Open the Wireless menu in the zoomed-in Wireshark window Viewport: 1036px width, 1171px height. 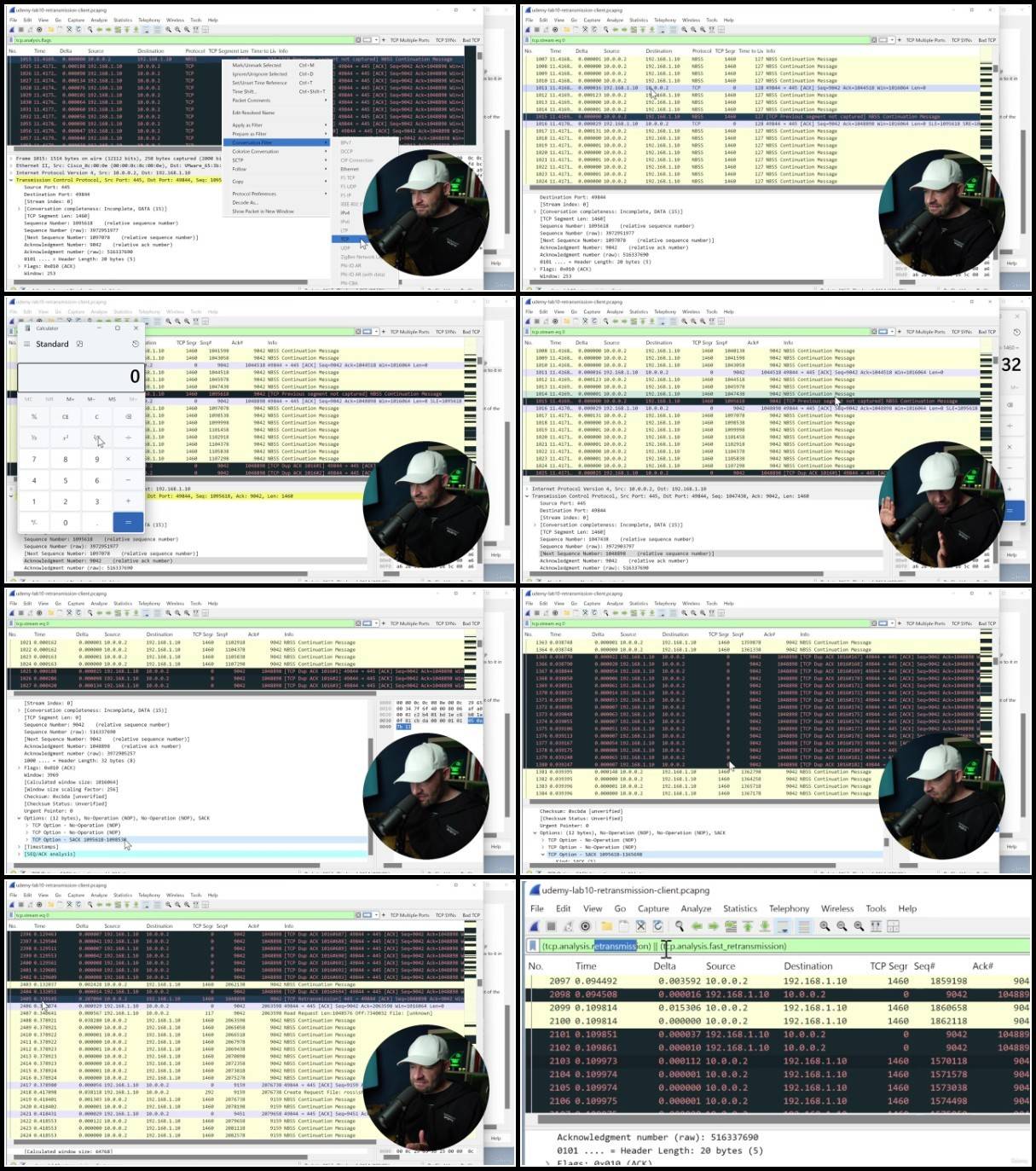[837, 908]
